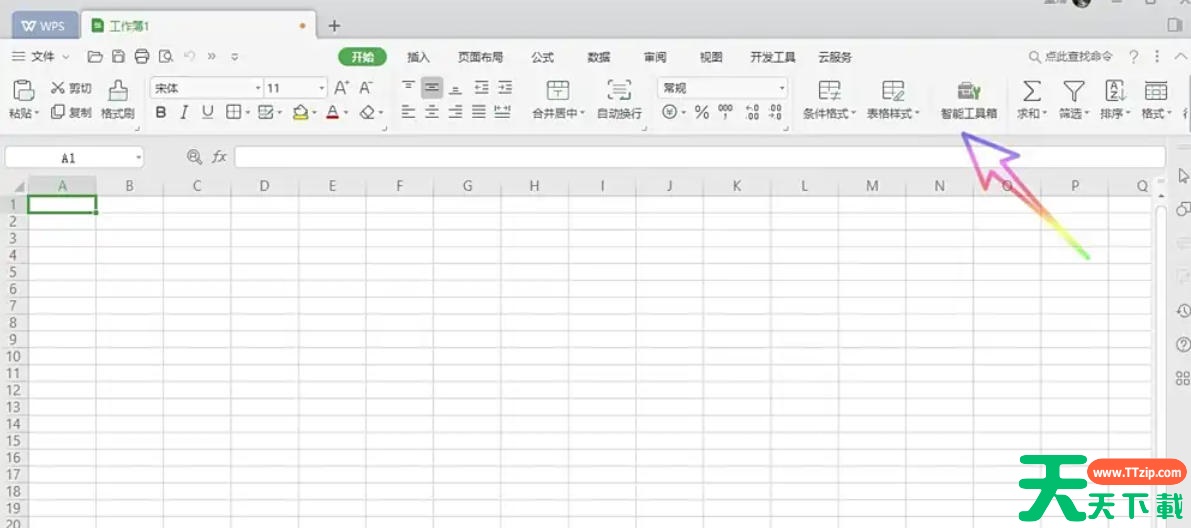
Task: Click Merge and Center 合并居中 icon
Action: [558, 90]
